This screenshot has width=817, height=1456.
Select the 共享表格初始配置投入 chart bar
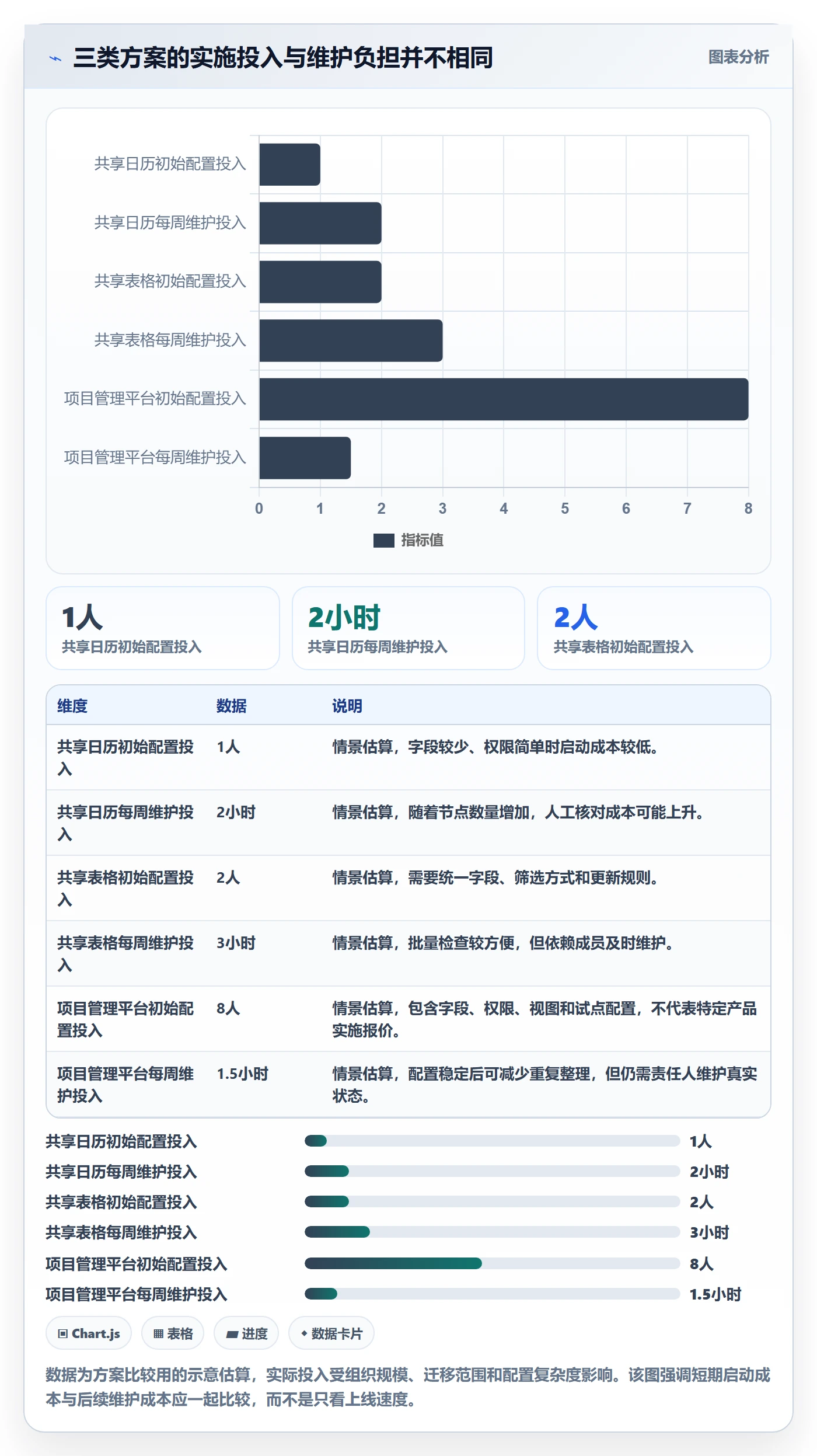click(x=320, y=282)
